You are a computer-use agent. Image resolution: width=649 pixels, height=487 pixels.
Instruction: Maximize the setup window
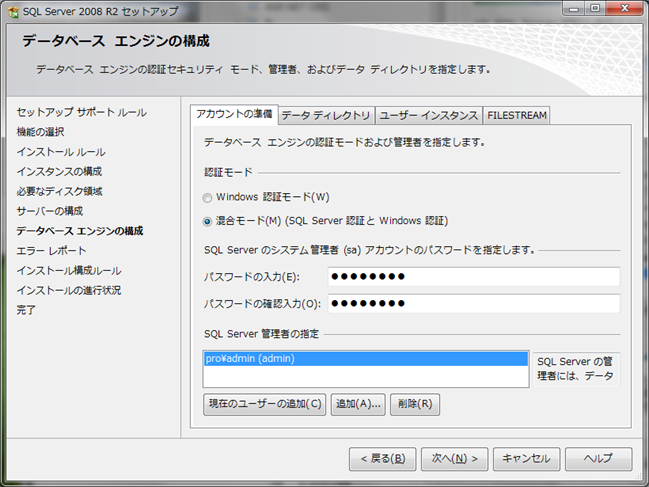(595, 9)
